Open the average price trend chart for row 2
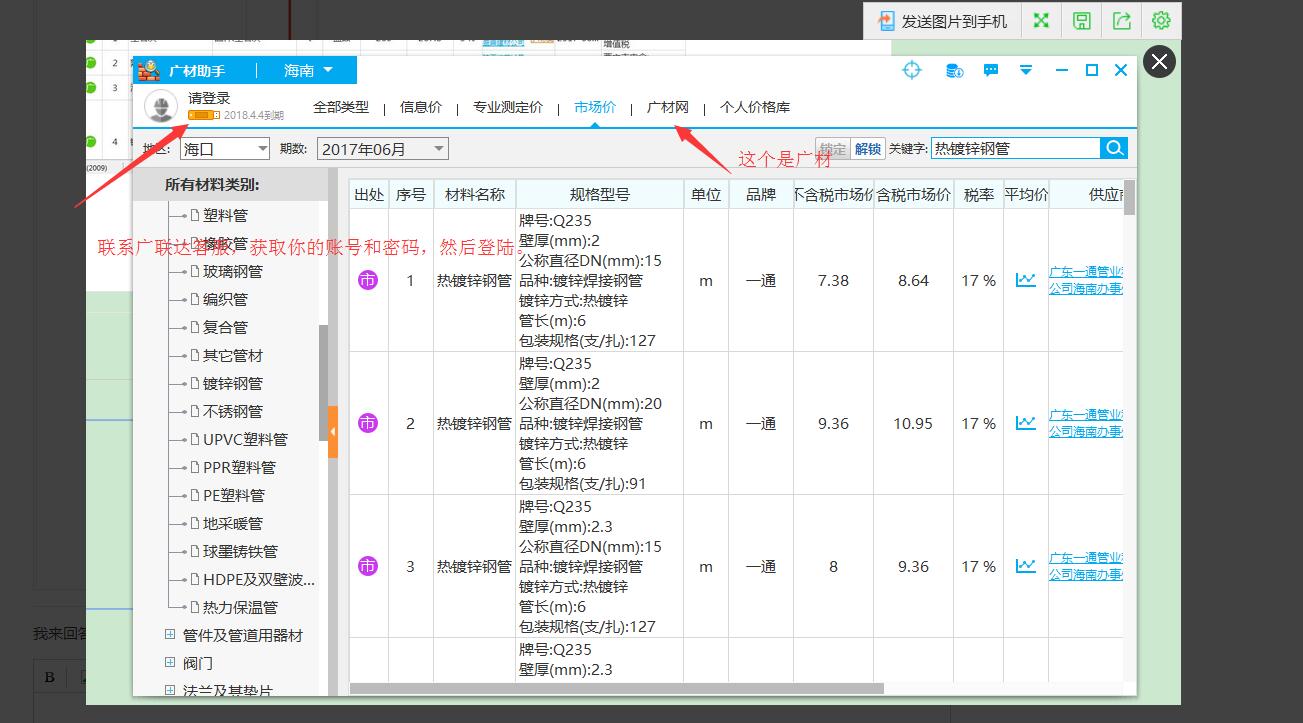The image size is (1303, 723). [1026, 423]
